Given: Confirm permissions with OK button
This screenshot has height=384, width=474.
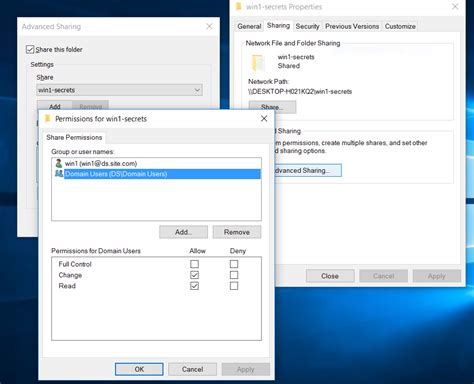Looking at the screenshot, I should (139, 369).
